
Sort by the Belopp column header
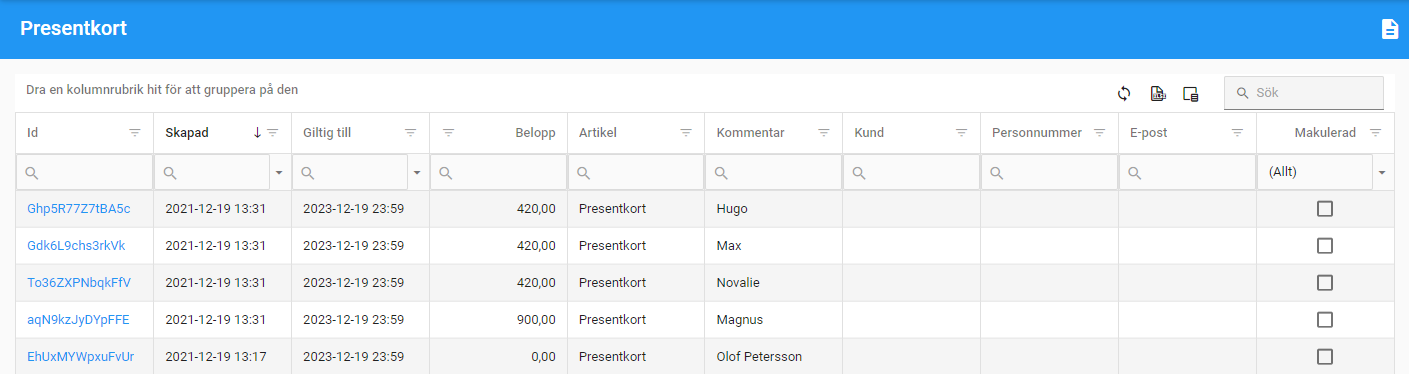[x=535, y=132]
